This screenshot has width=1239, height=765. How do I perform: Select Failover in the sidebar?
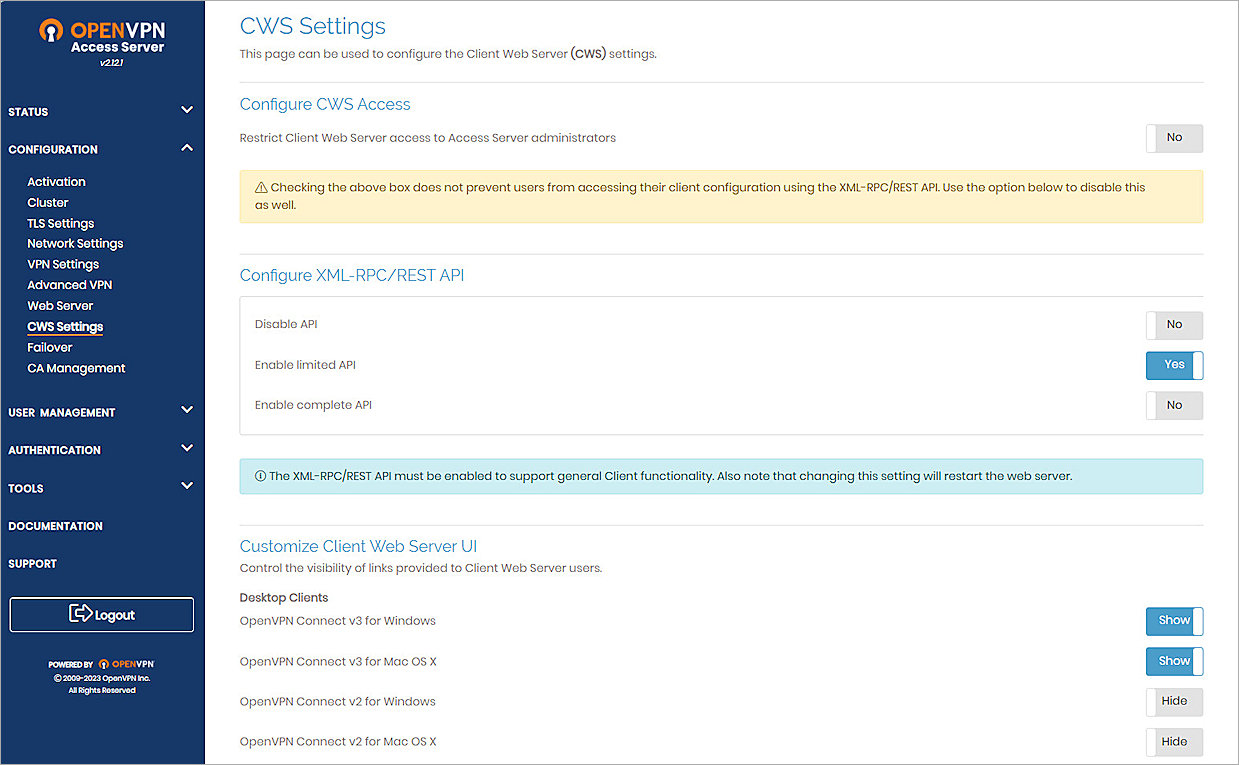pyautogui.click(x=49, y=346)
